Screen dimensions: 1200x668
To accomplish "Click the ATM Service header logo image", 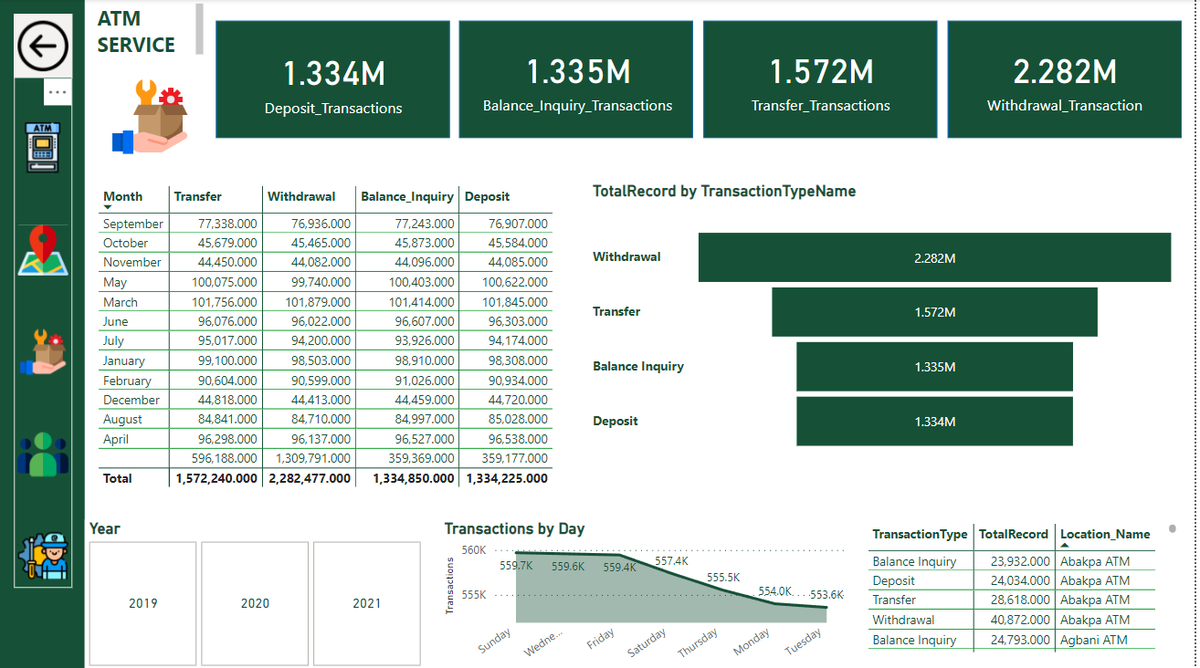I will pos(149,118).
